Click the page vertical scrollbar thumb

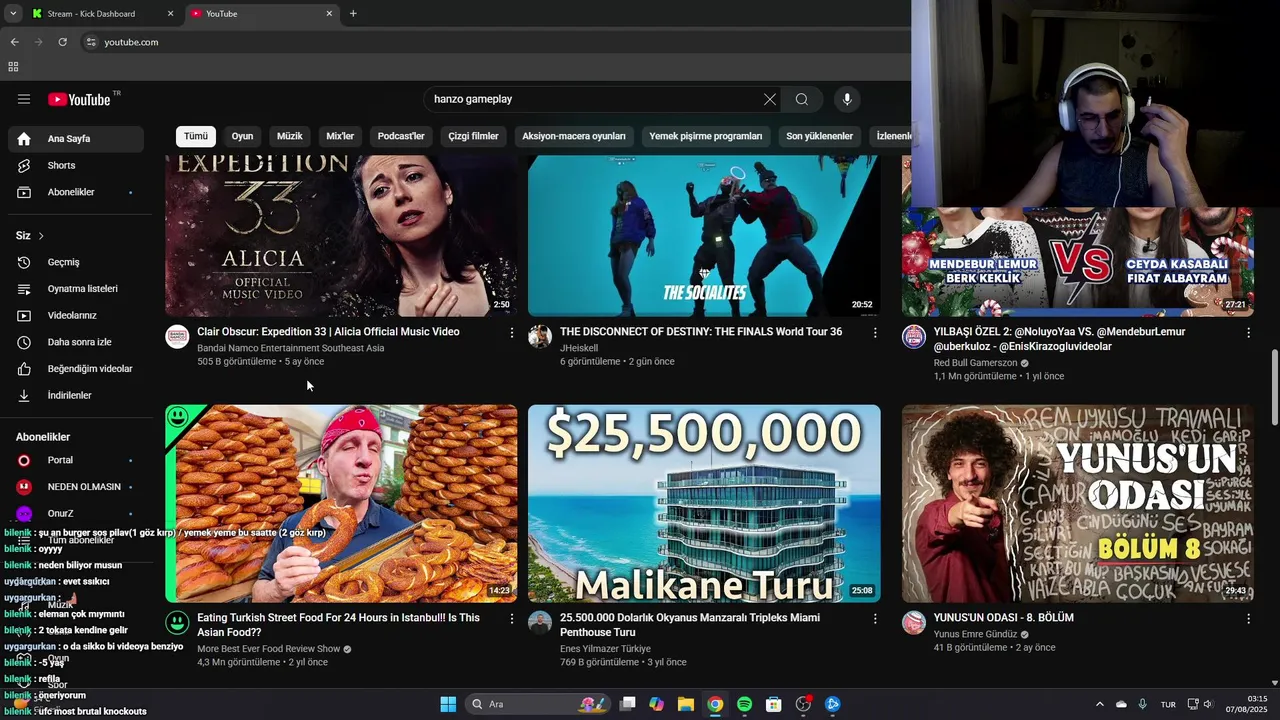(x=1274, y=388)
